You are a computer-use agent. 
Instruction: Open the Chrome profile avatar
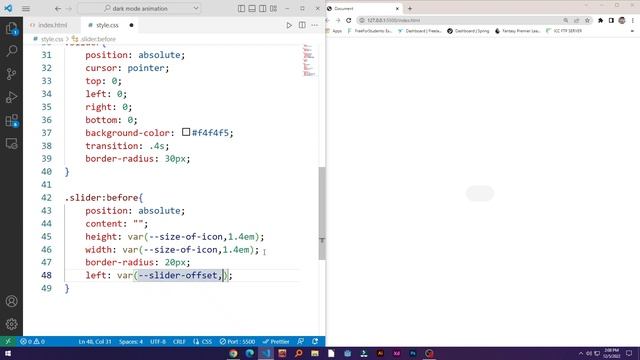(622, 20)
